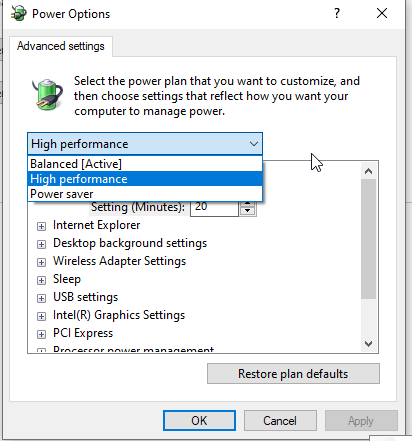The image size is (412, 441).
Task: Expand the USB settings node
Action: pos(41,298)
